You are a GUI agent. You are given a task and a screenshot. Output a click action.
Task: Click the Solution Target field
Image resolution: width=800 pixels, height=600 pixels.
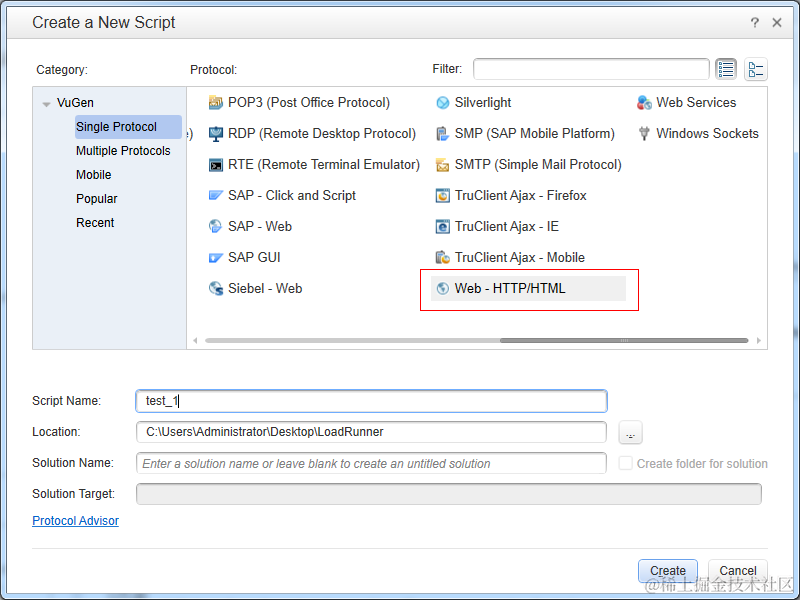449,494
